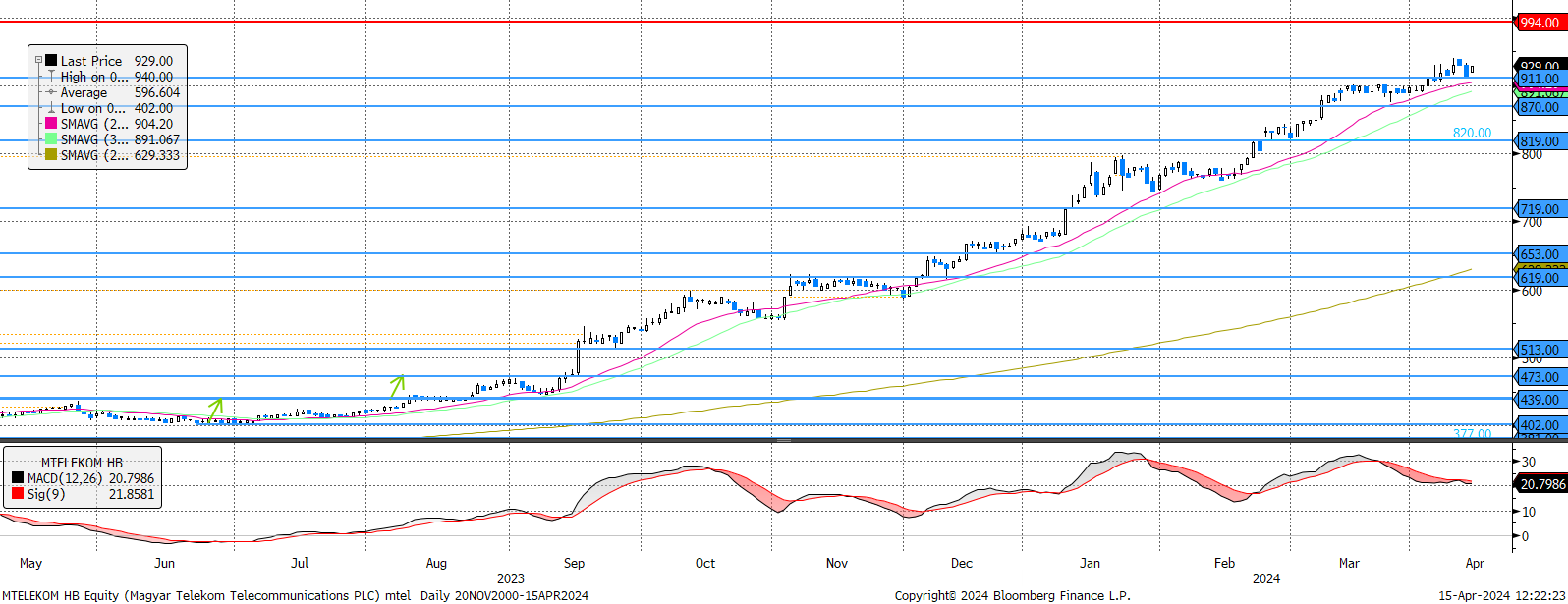This screenshot has width=1568, height=604.
Task: Click the Jan label on time axis
Action: (1091, 563)
